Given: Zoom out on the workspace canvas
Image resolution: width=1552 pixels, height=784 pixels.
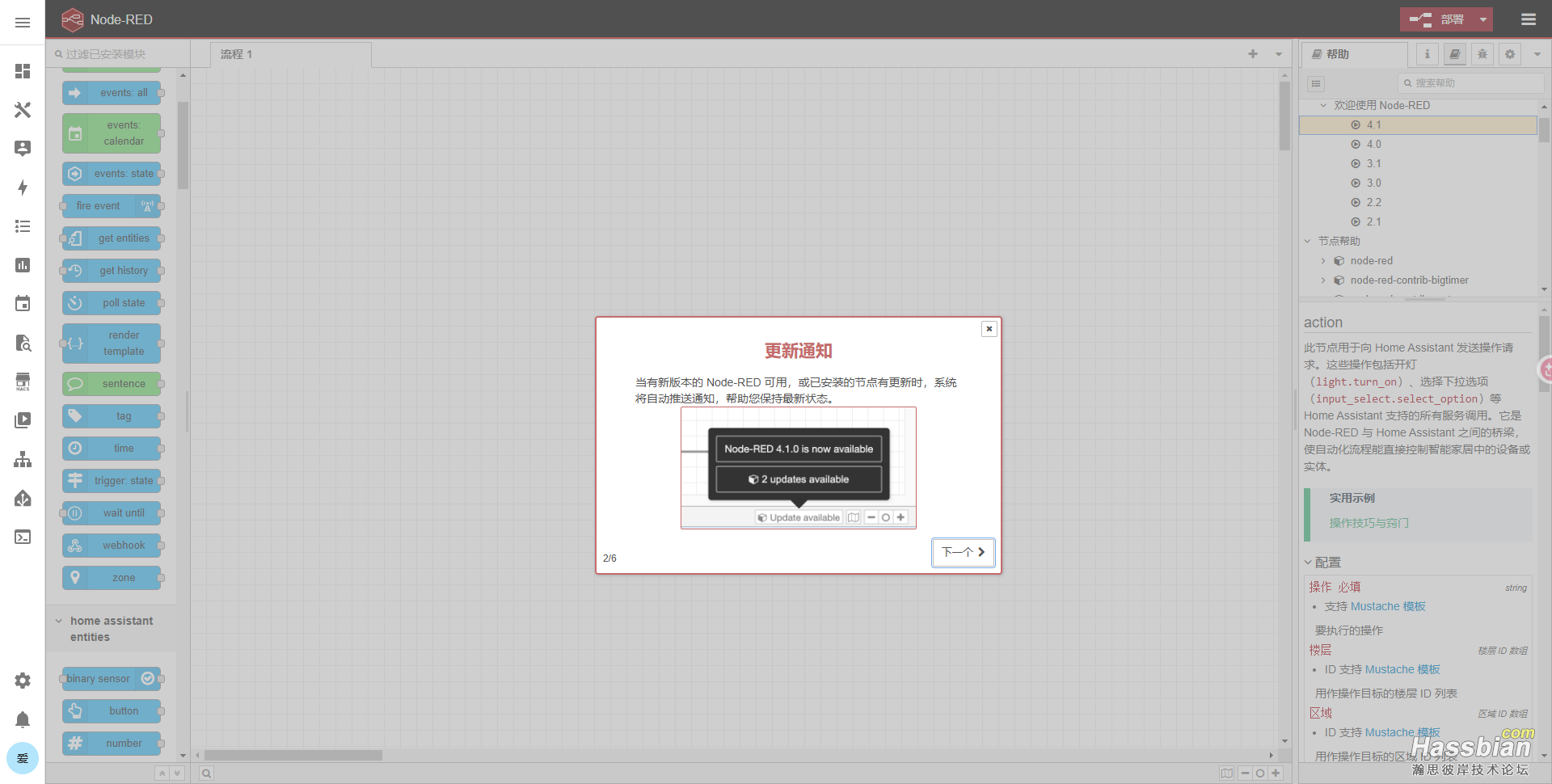Looking at the screenshot, I should pyautogui.click(x=1246, y=773).
